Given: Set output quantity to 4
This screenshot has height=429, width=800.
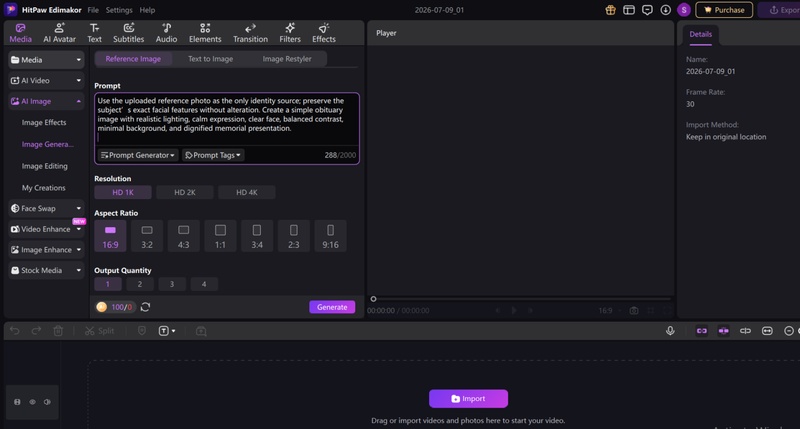Looking at the screenshot, I should (x=204, y=284).
